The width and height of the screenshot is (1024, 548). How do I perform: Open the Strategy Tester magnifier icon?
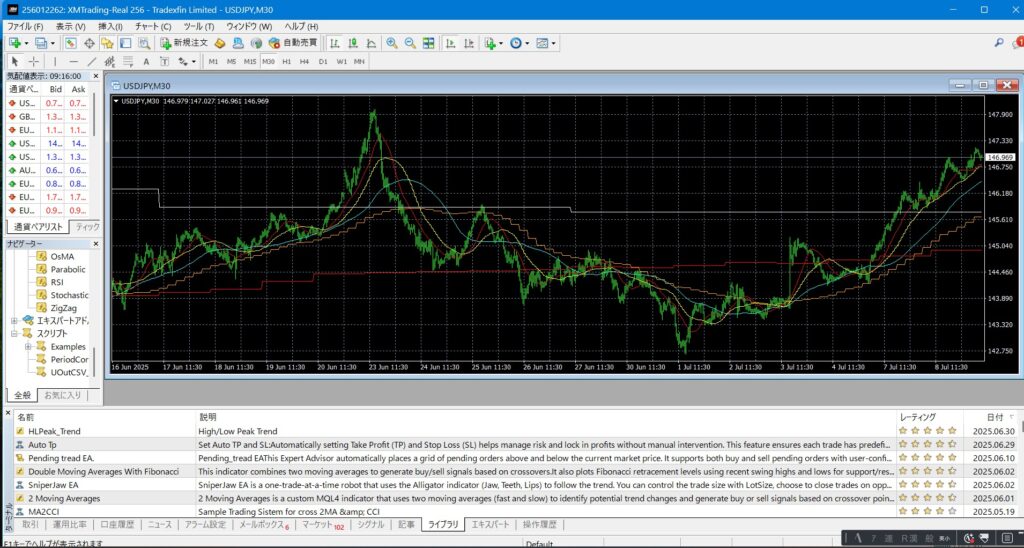coord(144,43)
